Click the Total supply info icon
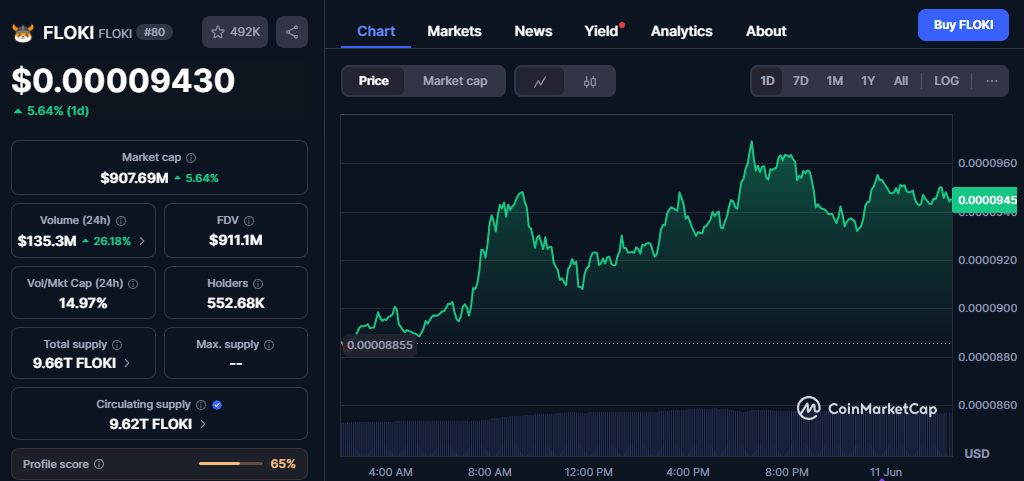Viewport: 1024px width, 481px height. (117, 345)
